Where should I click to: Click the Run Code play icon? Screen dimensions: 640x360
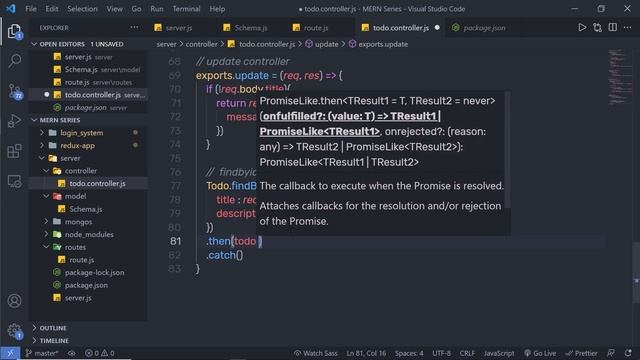click(x=582, y=27)
